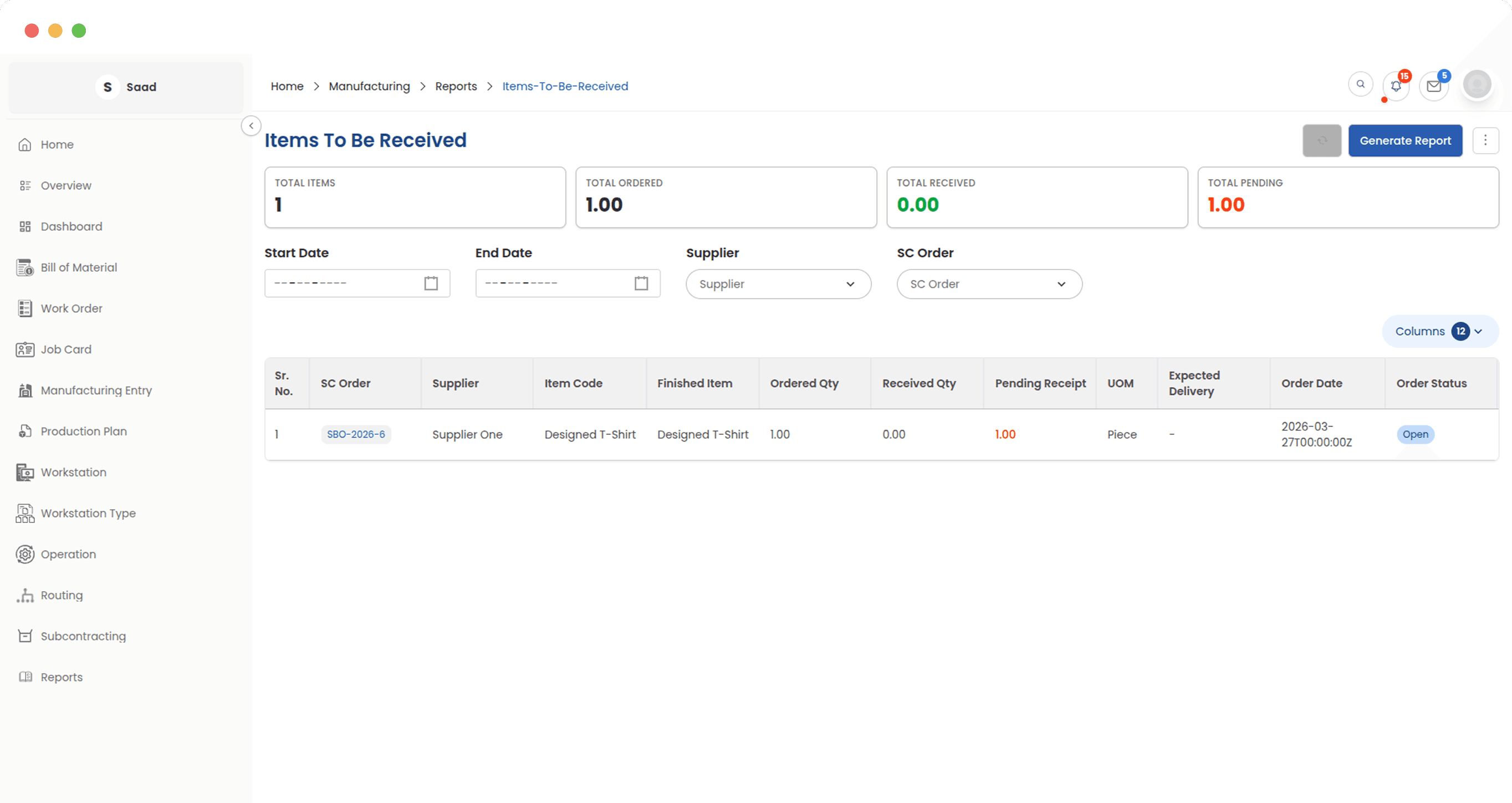The height and width of the screenshot is (803, 1512).
Task: Open the Columns selector dropdown
Action: click(x=1439, y=331)
